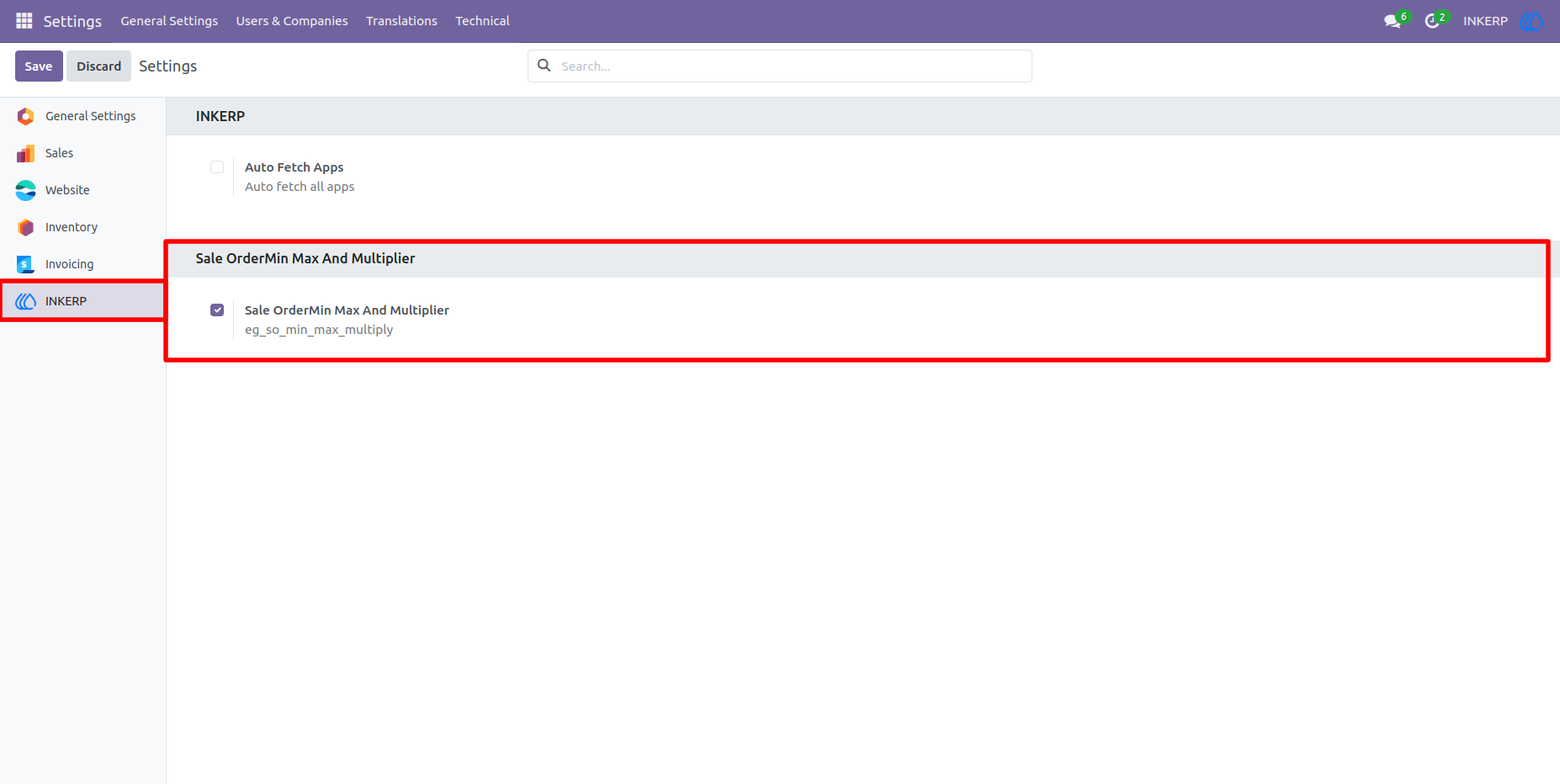This screenshot has height=784, width=1560.
Task: Click the INKERP sidebar logo icon
Action: point(26,301)
